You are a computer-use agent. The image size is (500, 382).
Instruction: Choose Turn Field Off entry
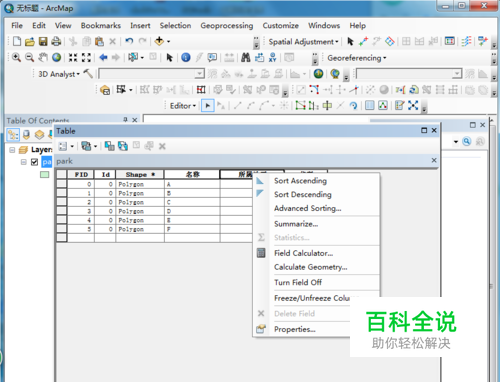pyautogui.click(x=298, y=282)
